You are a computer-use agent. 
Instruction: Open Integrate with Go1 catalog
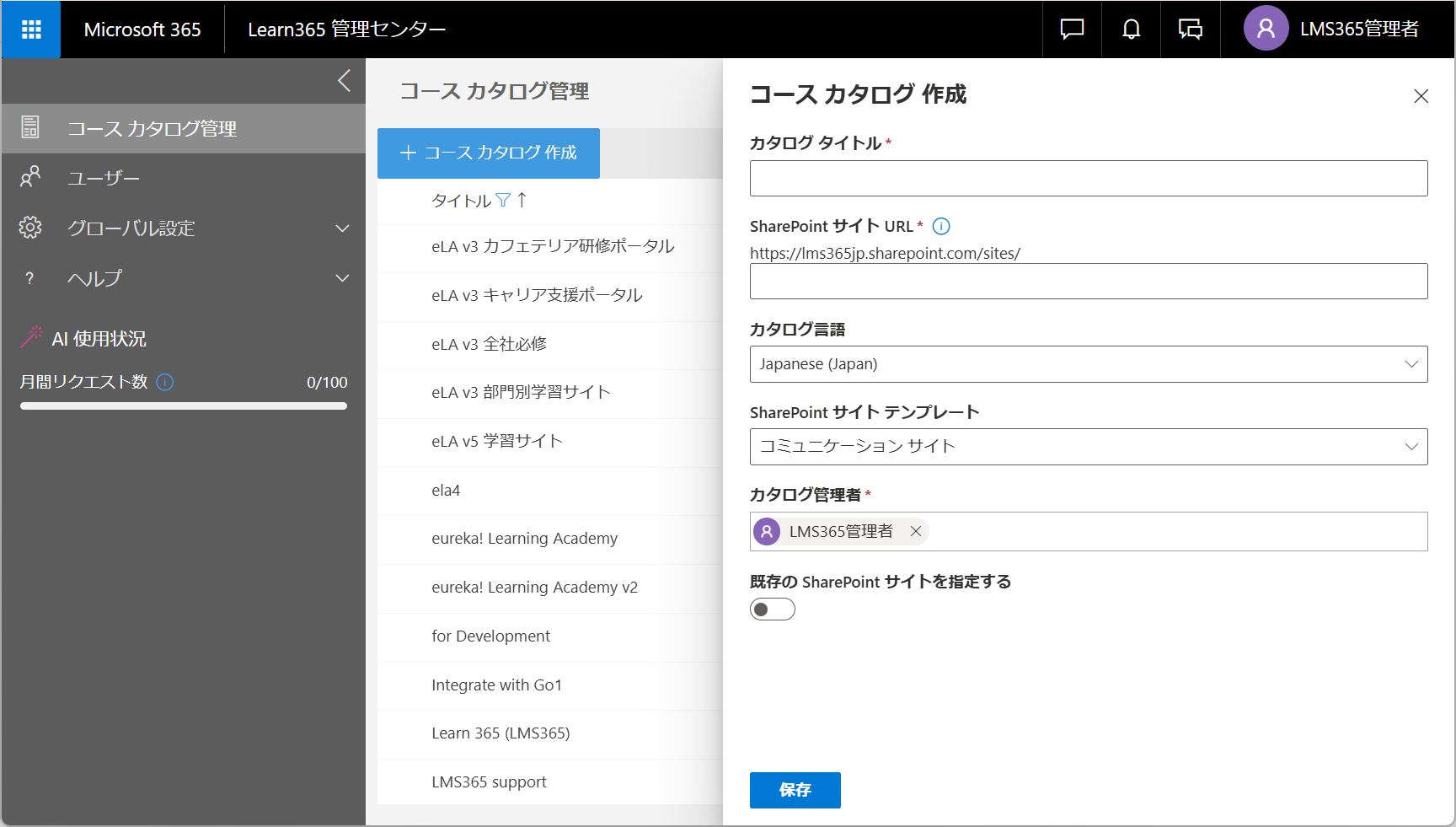point(496,685)
